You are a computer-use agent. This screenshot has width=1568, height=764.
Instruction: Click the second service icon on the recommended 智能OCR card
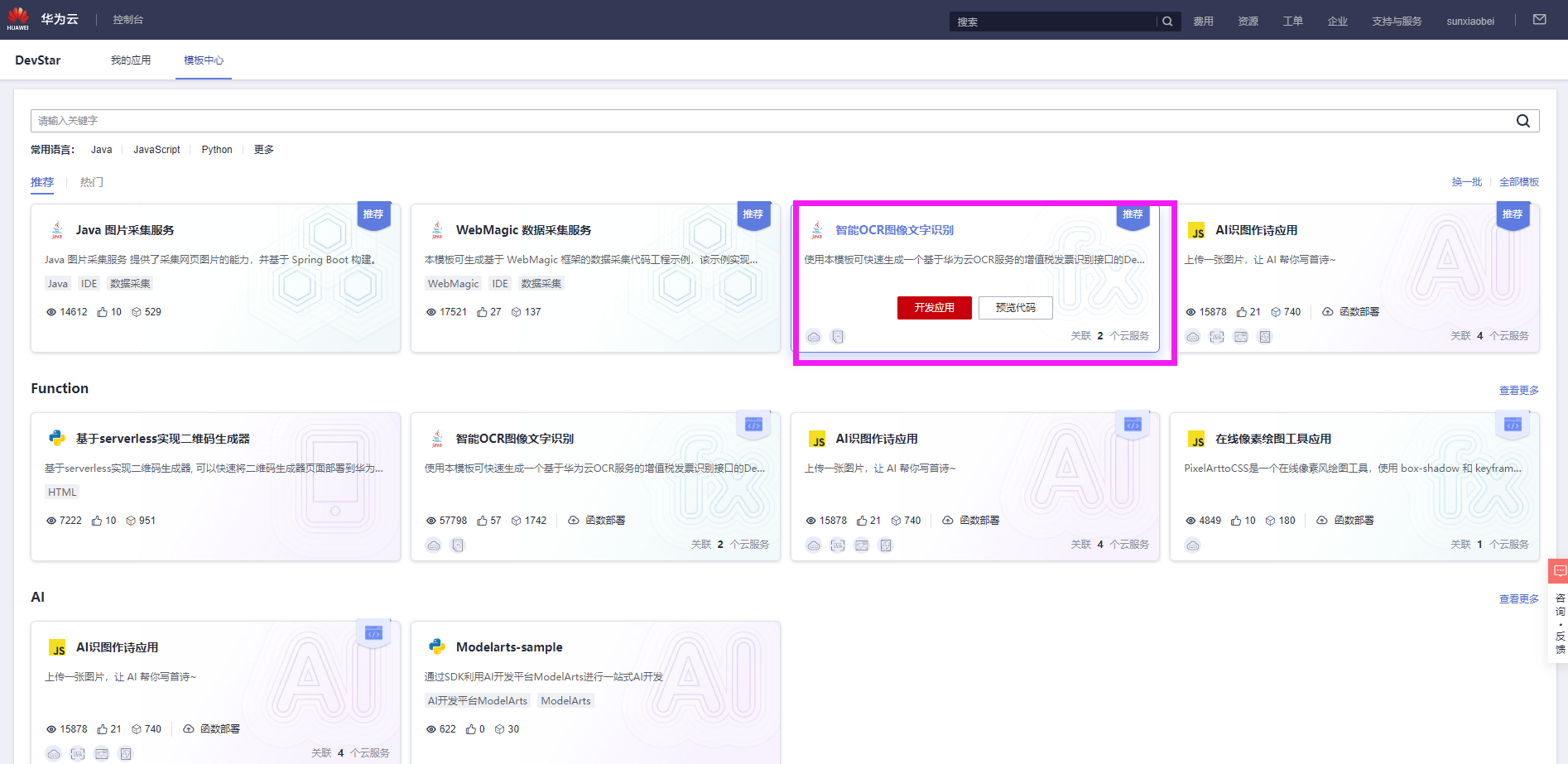(838, 337)
